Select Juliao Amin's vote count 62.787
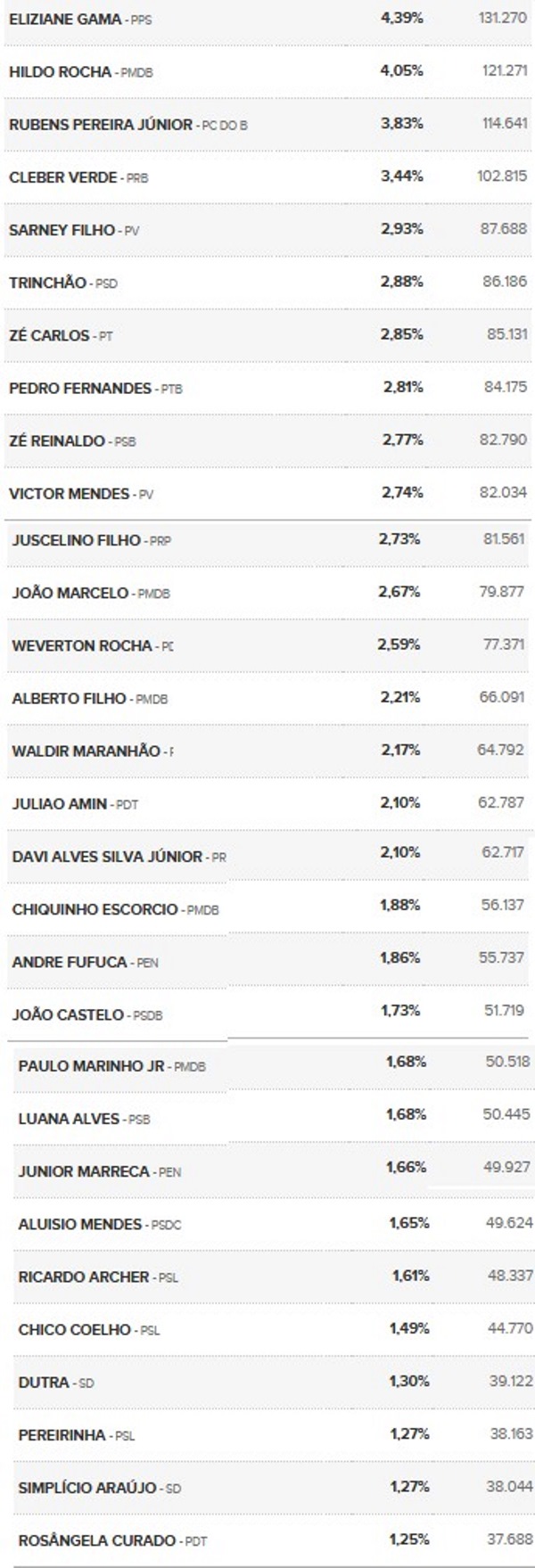 point(501,802)
